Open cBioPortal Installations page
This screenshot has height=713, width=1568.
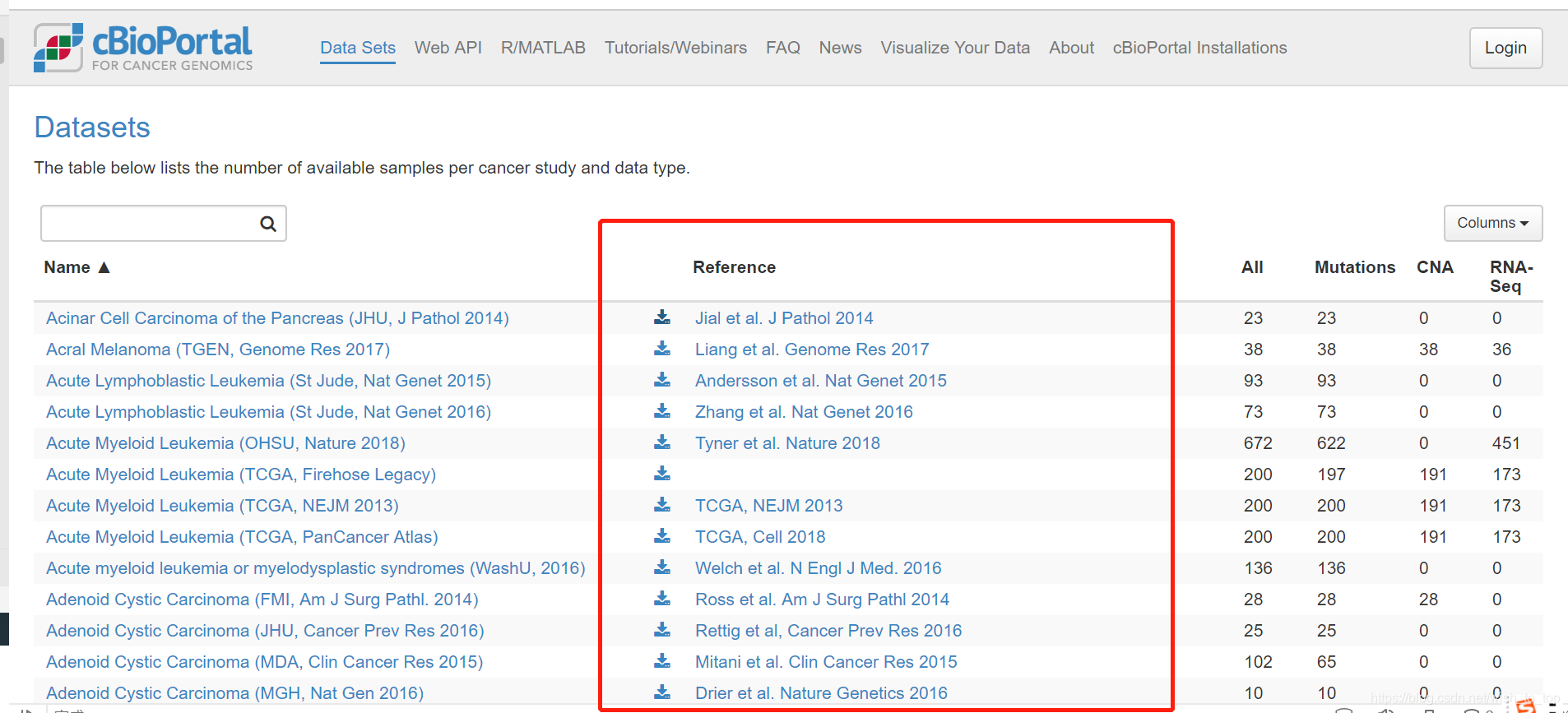coord(1199,48)
